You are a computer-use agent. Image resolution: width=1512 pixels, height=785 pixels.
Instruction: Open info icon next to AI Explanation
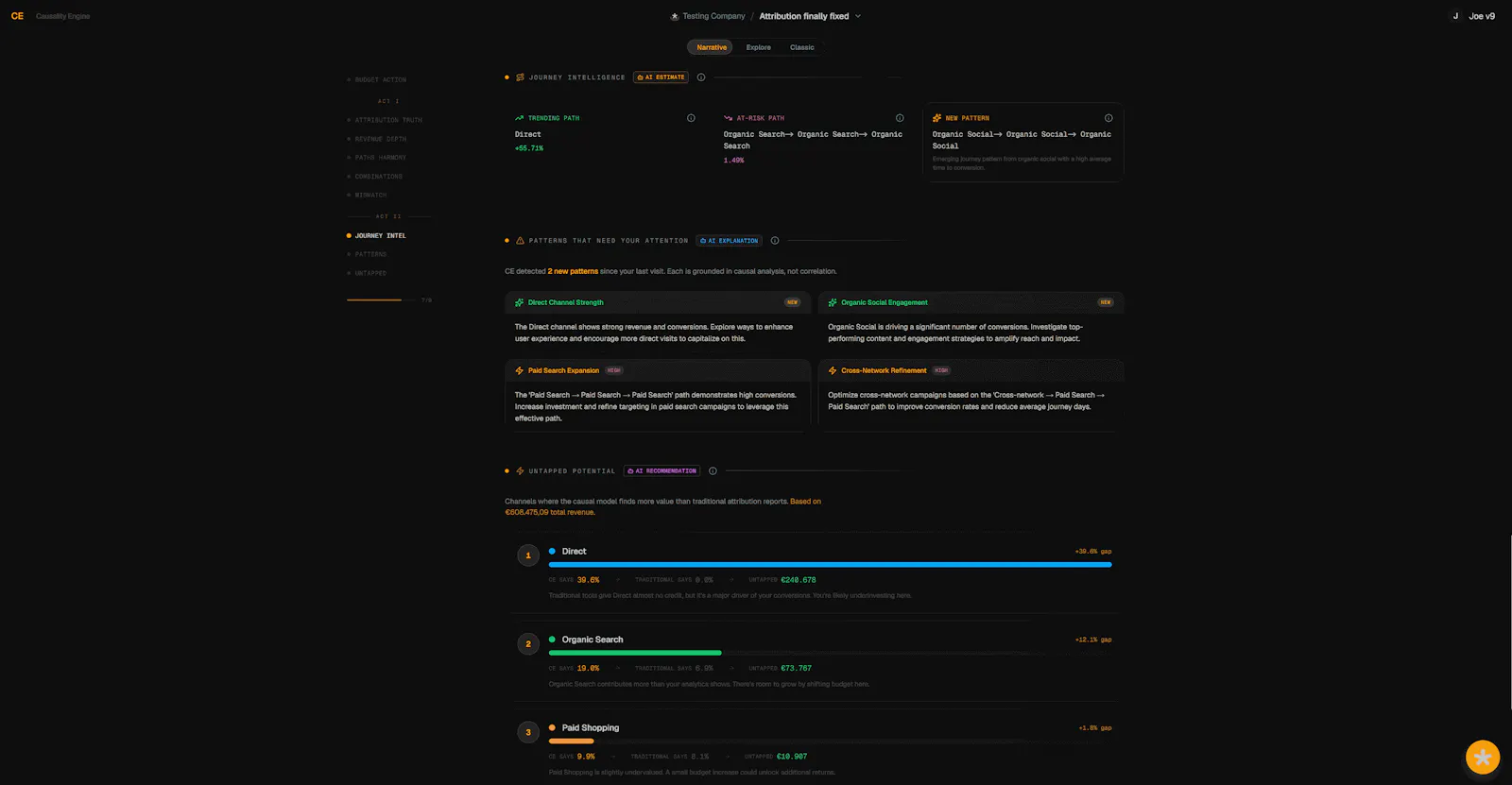775,241
